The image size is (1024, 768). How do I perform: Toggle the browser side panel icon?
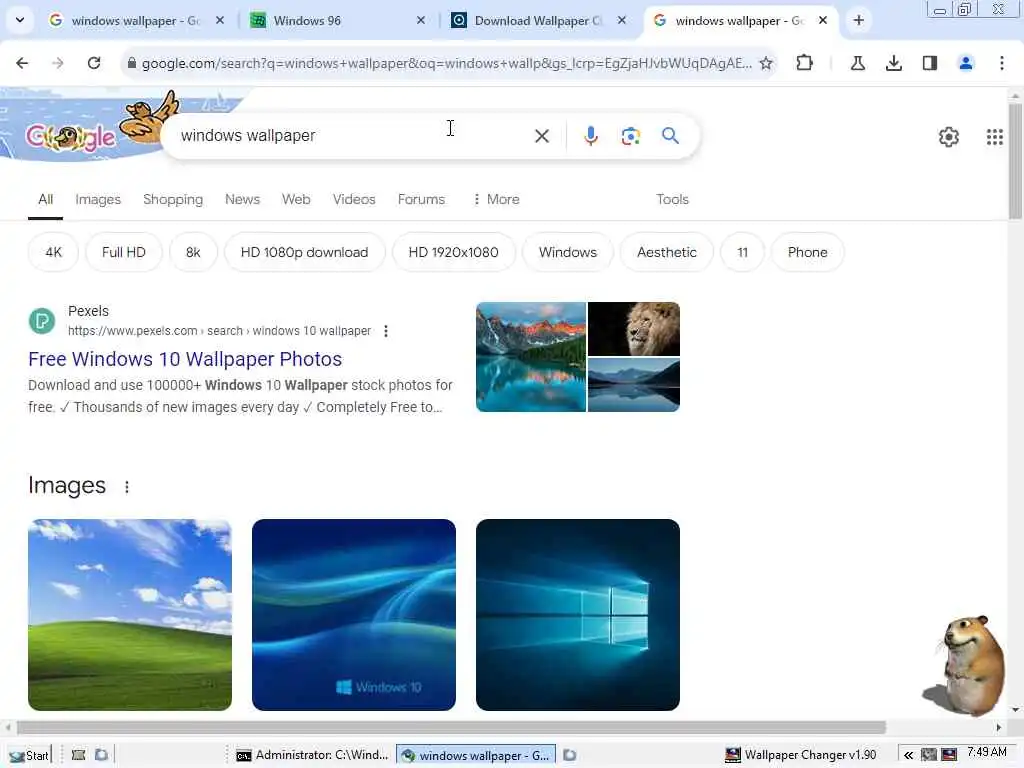pos(930,63)
